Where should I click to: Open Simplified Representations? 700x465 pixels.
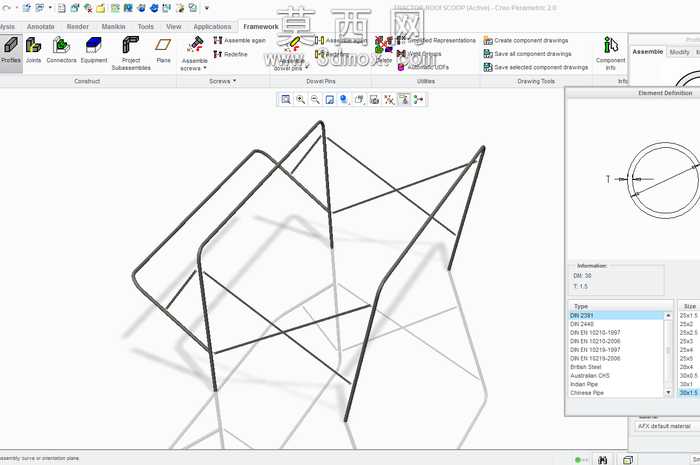[437, 41]
